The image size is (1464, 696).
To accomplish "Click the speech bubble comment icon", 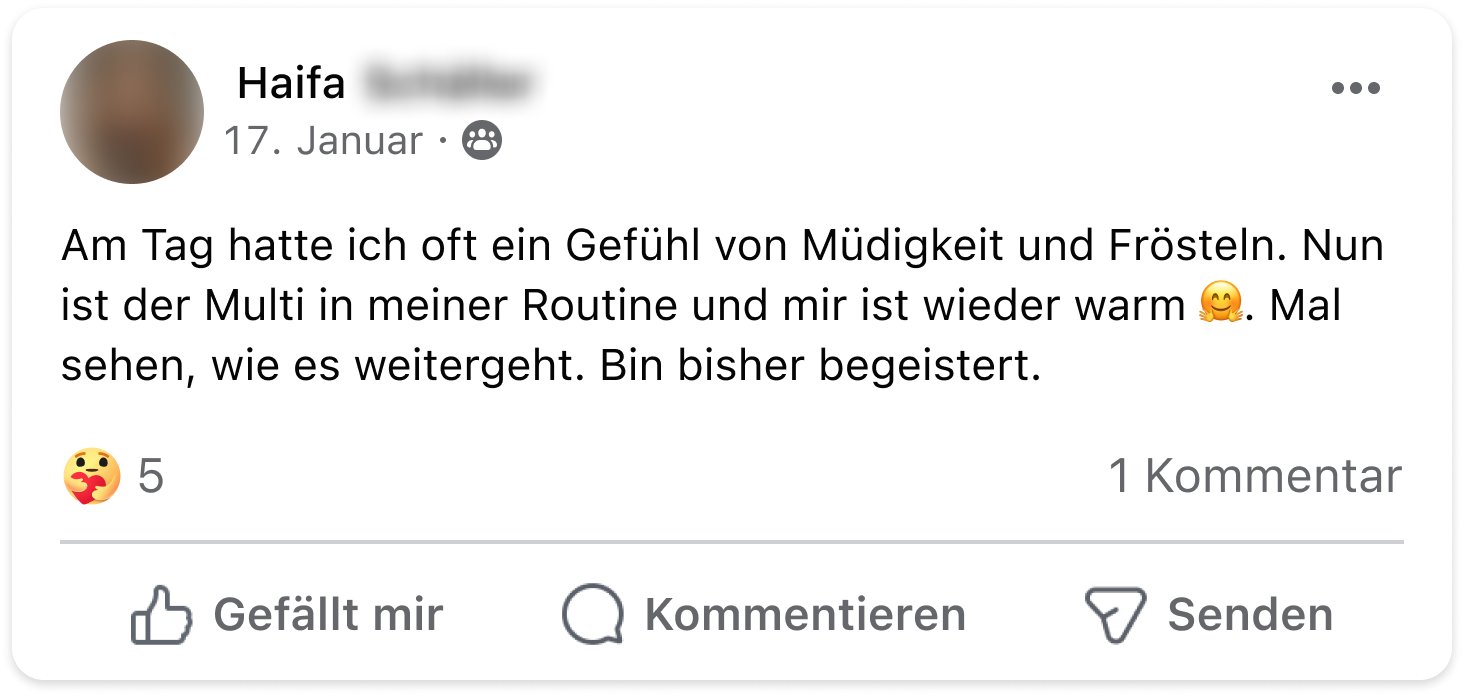I will click(593, 614).
